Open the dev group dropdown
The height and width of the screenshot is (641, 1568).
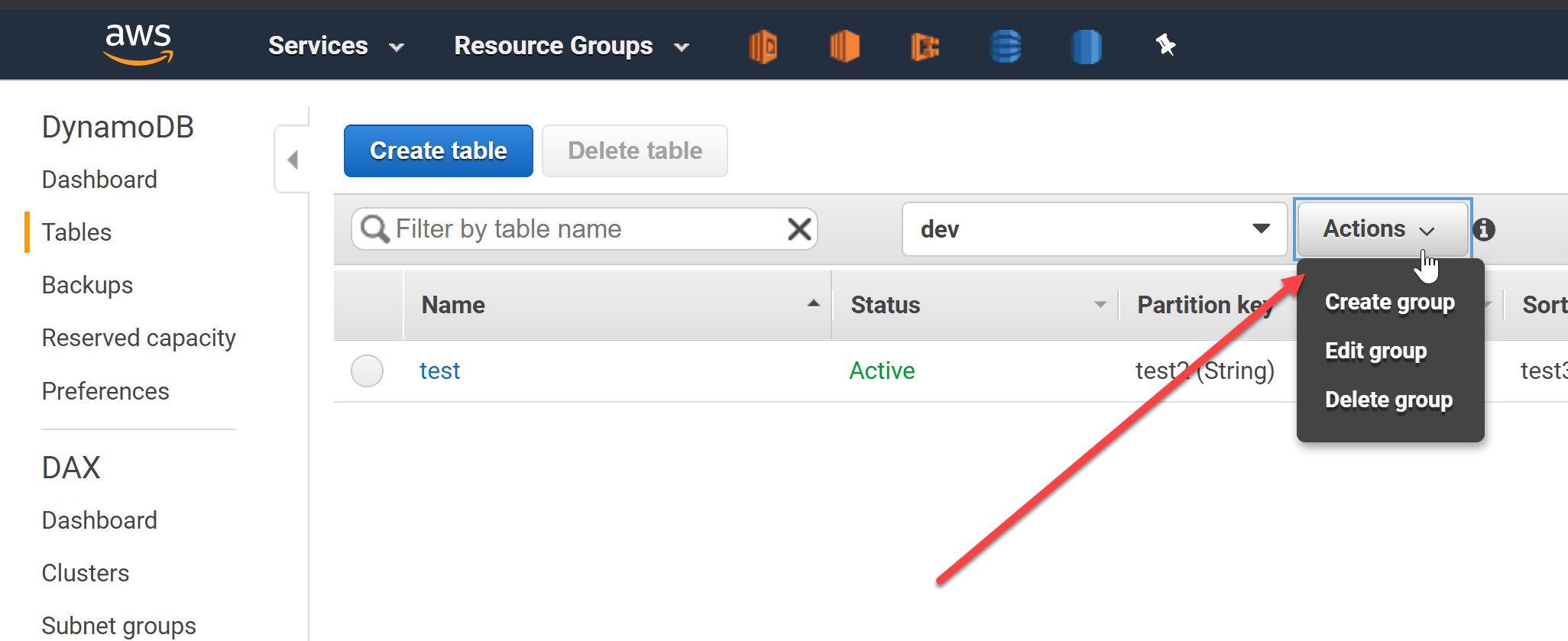[x=1094, y=229]
